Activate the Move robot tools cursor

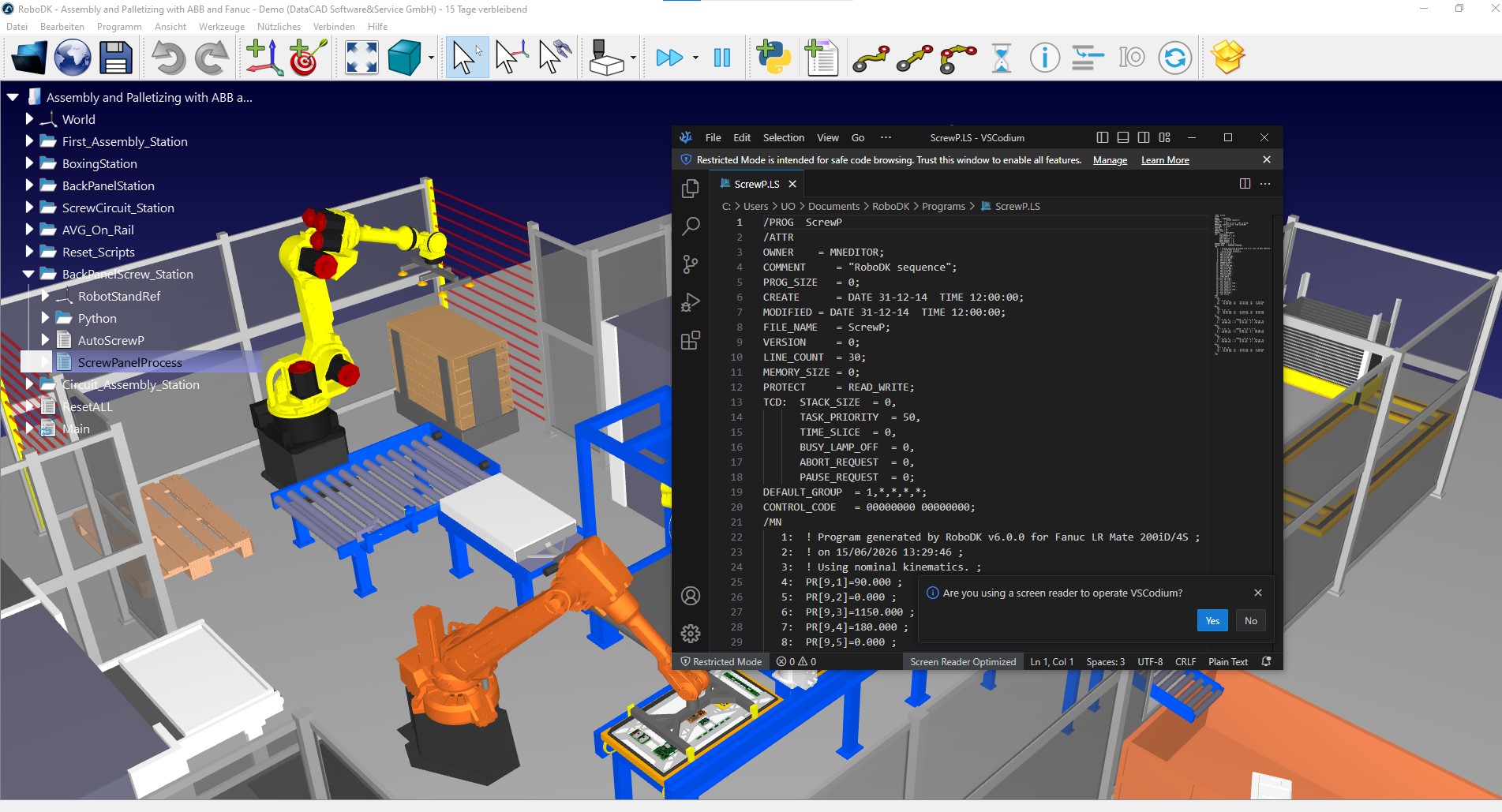tap(555, 58)
